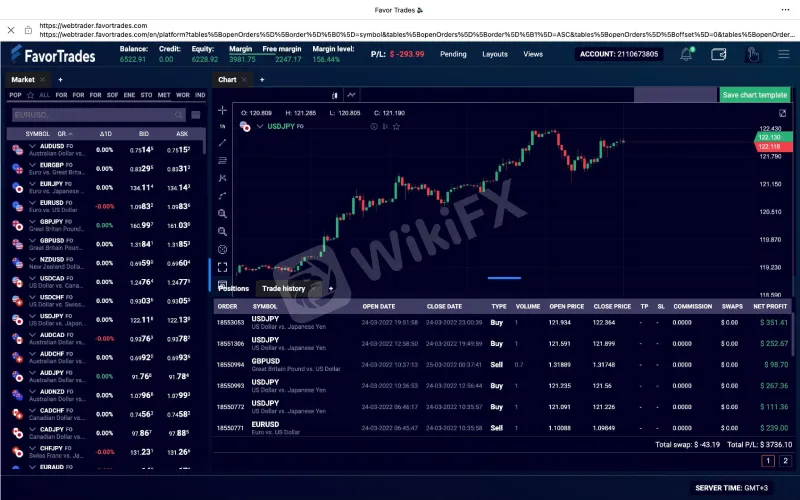800x500 pixels.
Task: Select the crosshair tool in chart toolbar
Action: (x=222, y=110)
